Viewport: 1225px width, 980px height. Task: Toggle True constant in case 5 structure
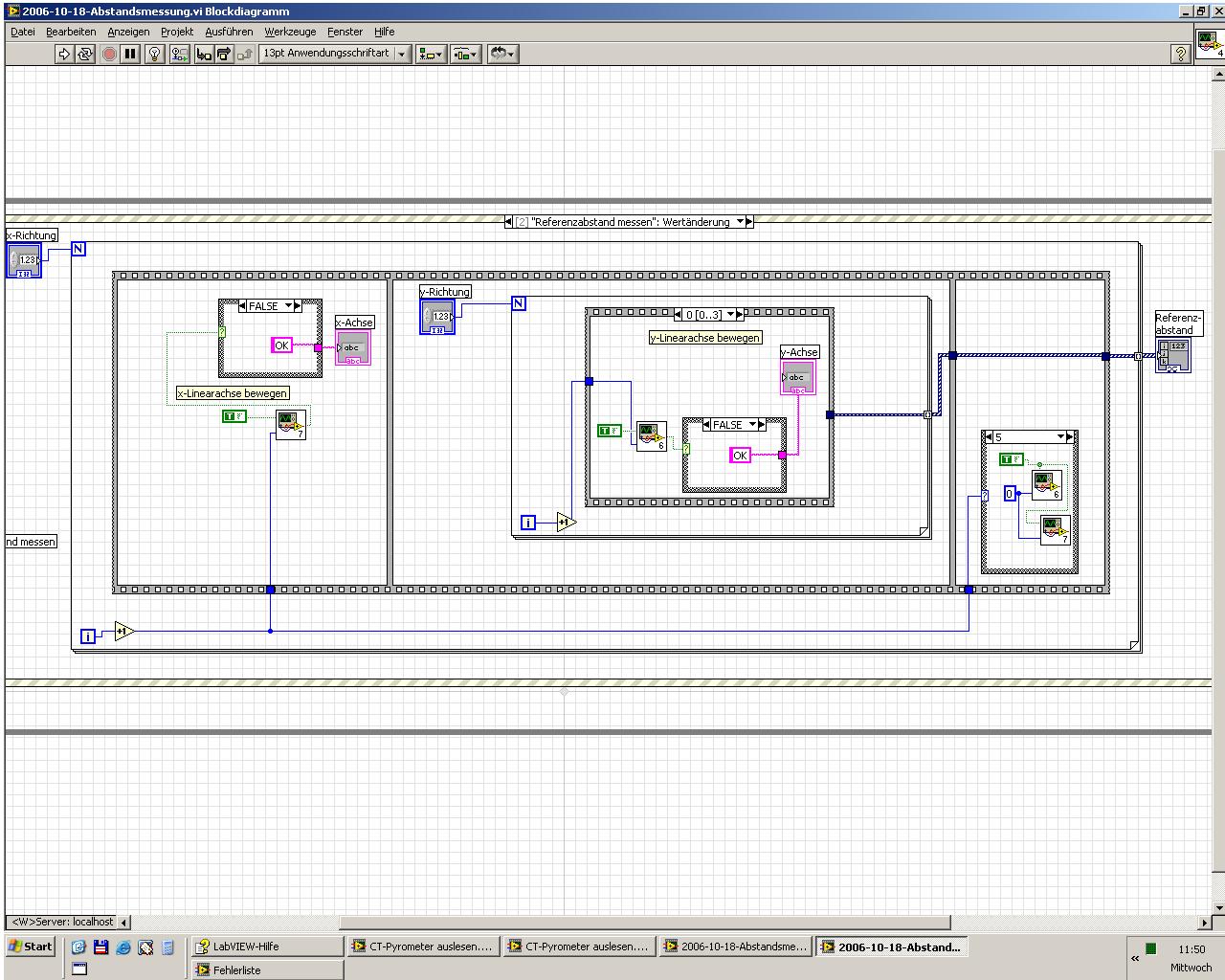click(x=1012, y=459)
